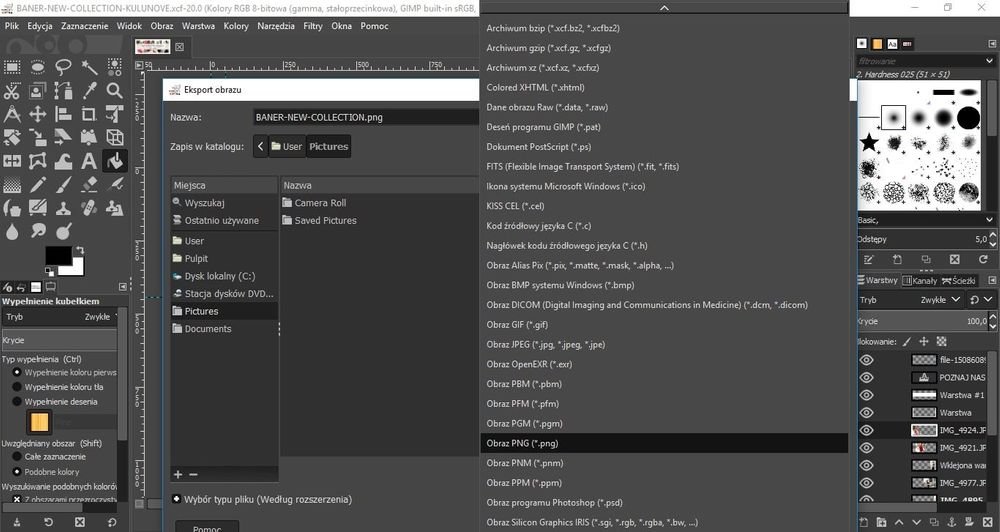The image size is (1000, 532).
Task: Switch to the Kanały tab
Action: (x=920, y=281)
